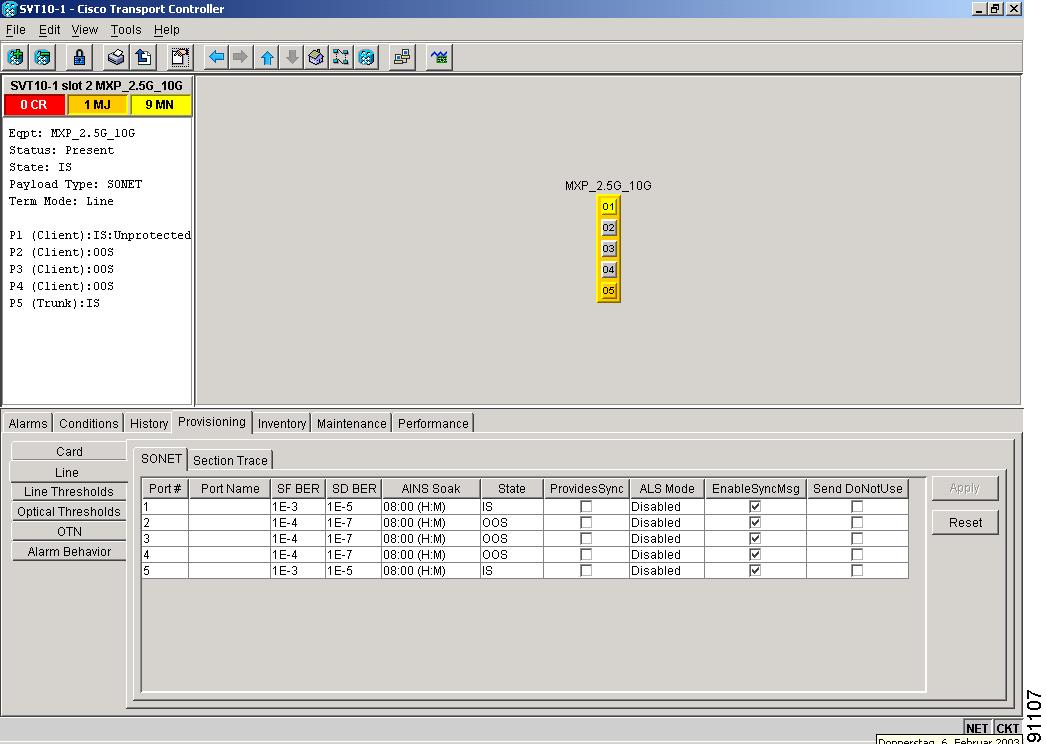The image size is (1046, 744).
Task: Click port 05 on the MXP card graphic
Action: coord(608,291)
